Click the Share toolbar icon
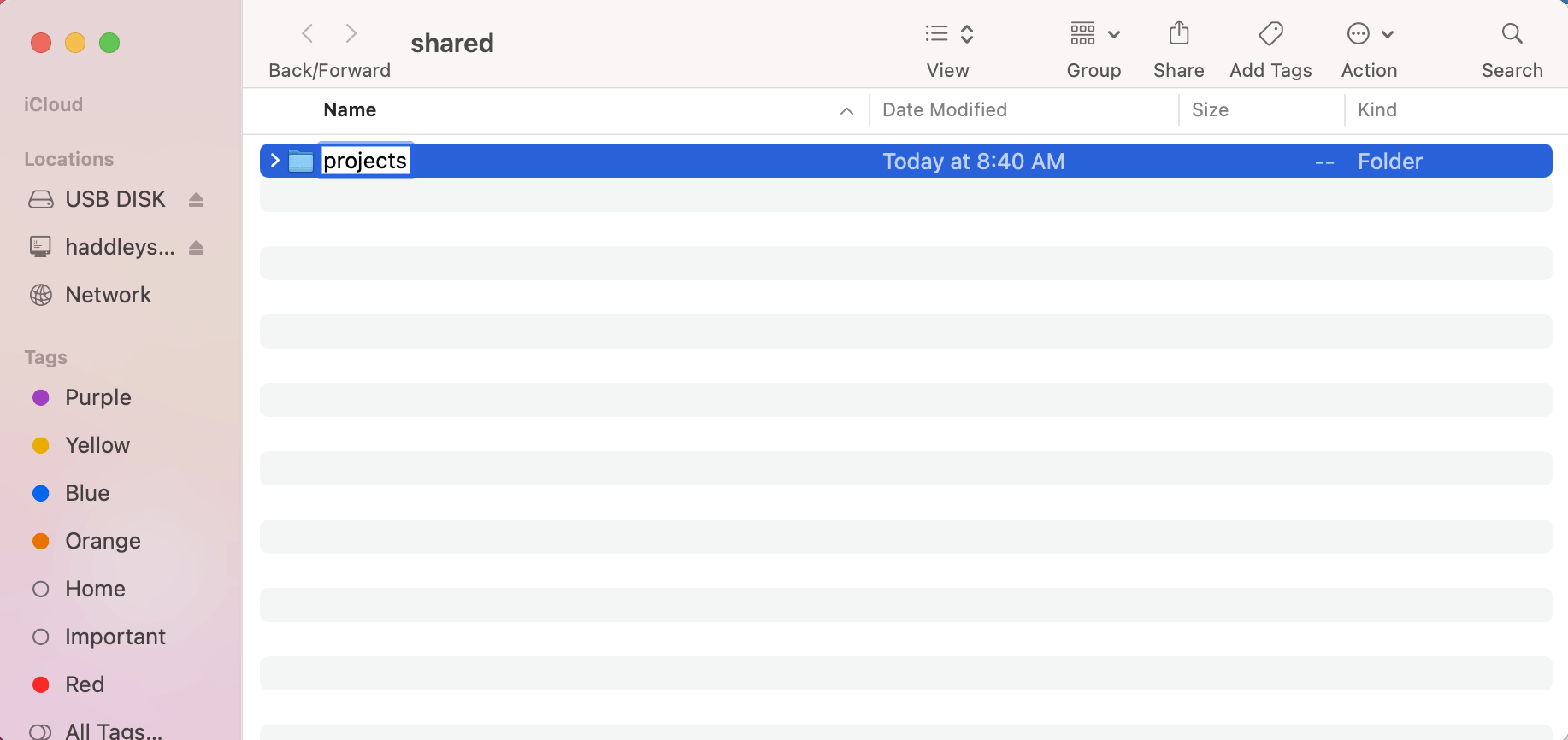The height and width of the screenshot is (740, 1568). 1178,34
